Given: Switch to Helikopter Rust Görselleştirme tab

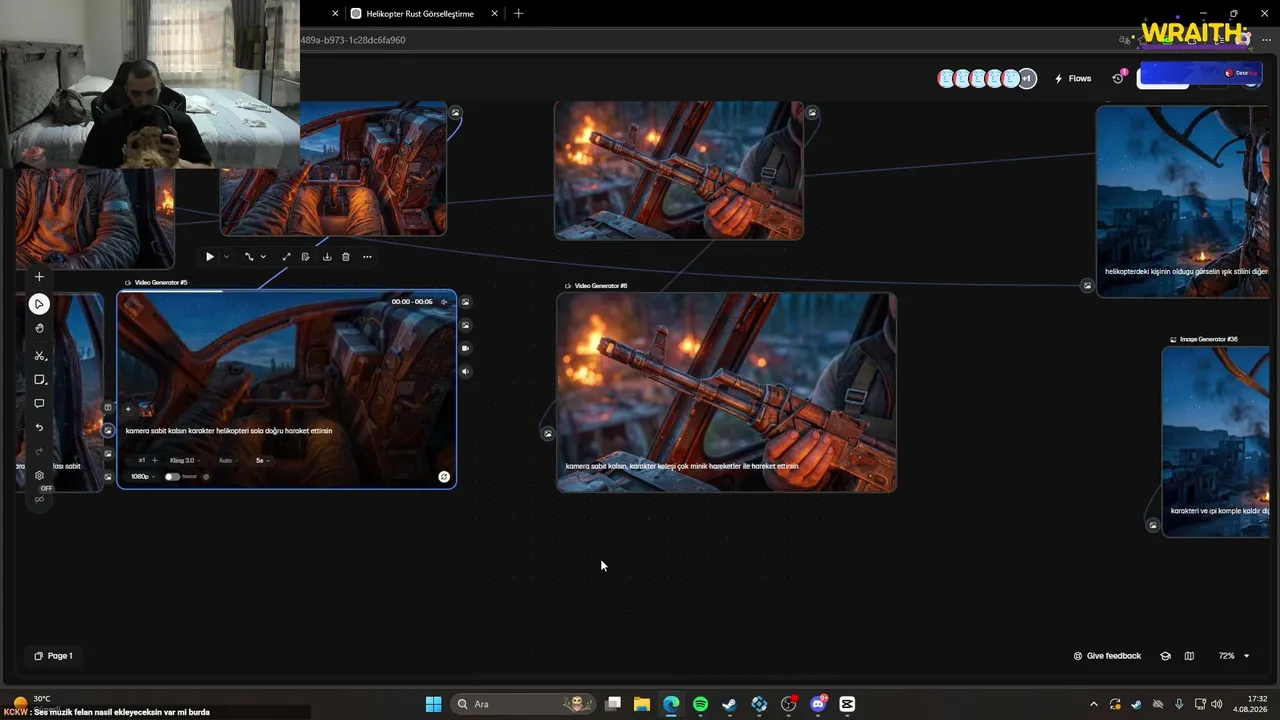Looking at the screenshot, I should (x=420, y=14).
